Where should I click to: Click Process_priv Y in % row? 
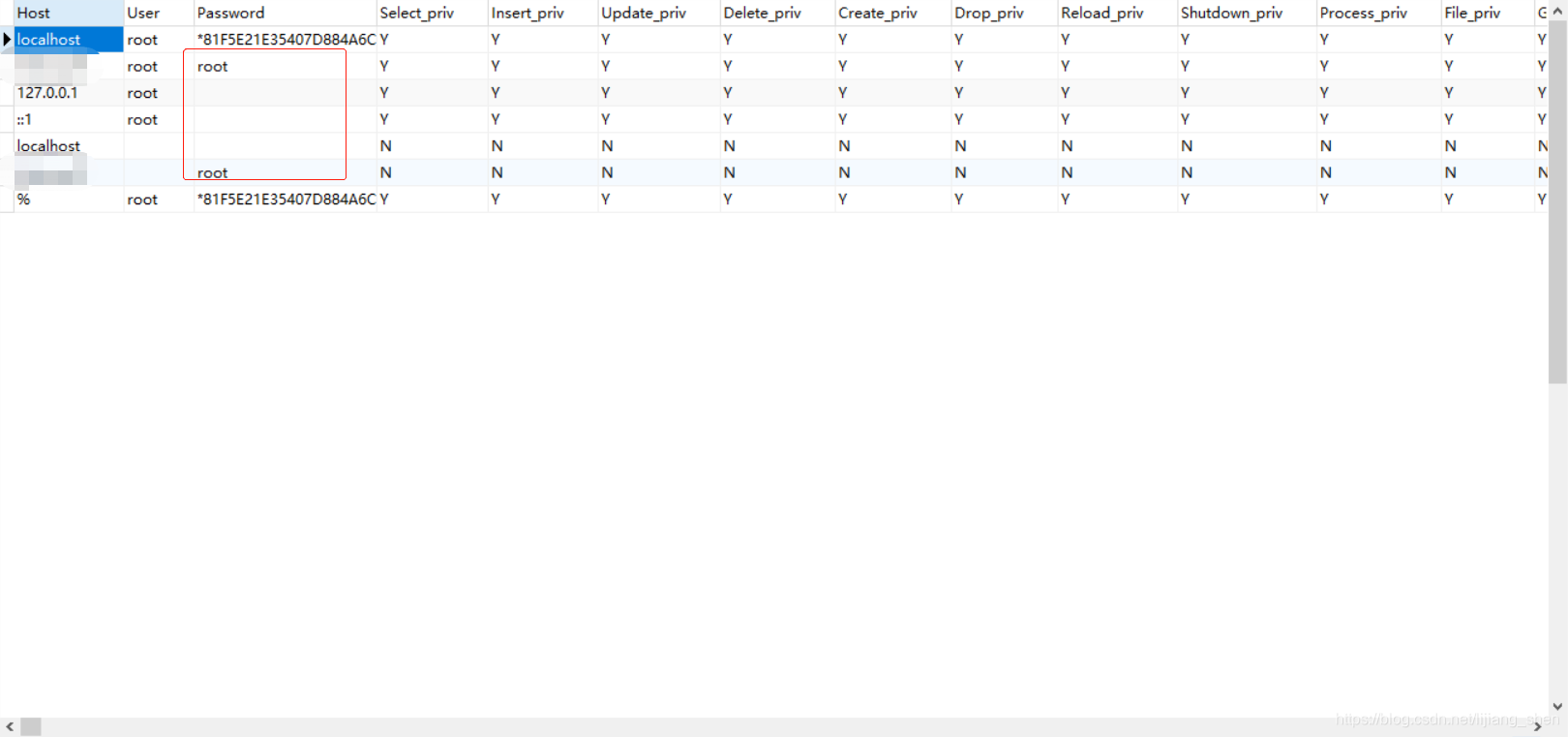(x=1378, y=200)
